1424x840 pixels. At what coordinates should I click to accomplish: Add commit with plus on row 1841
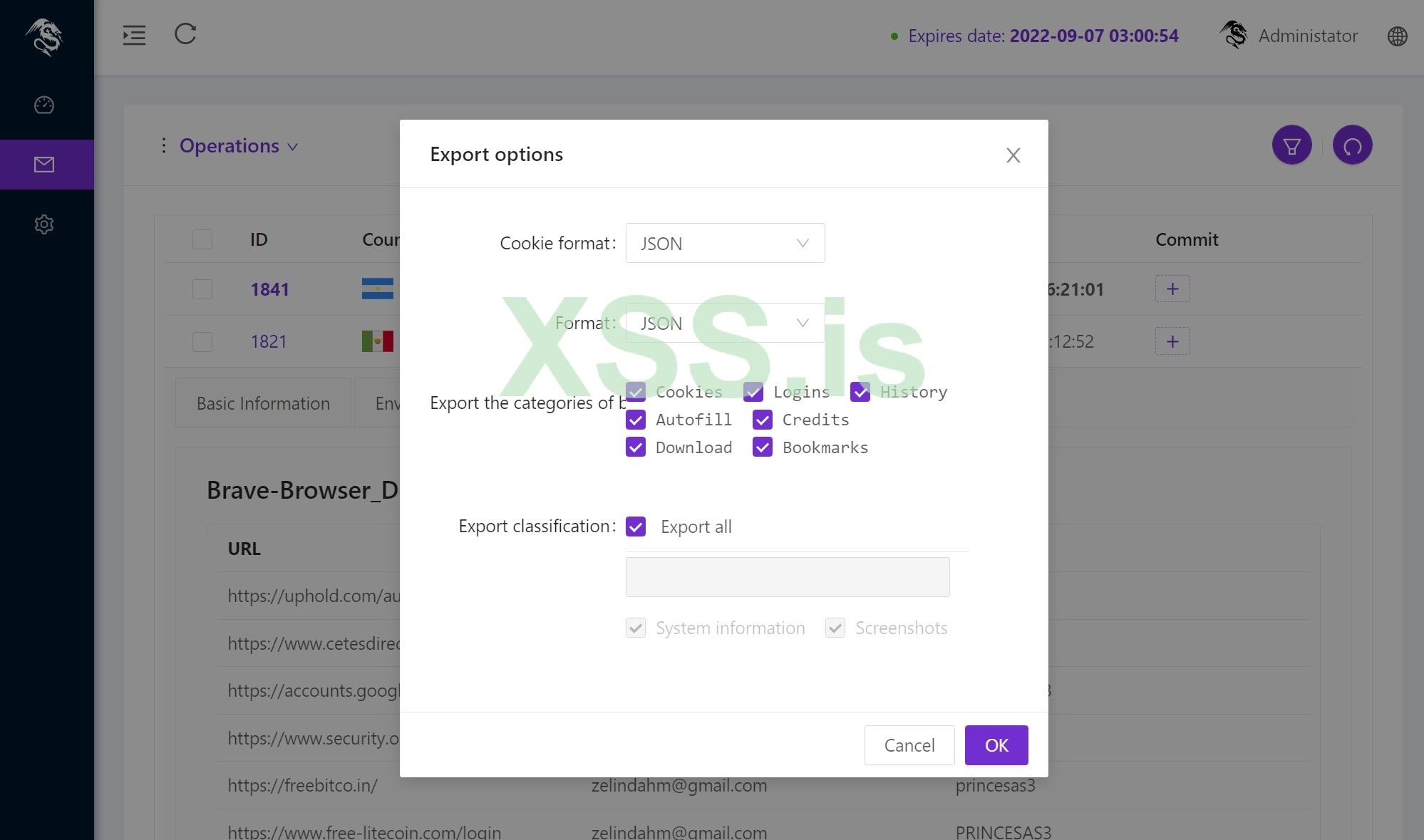(1172, 289)
